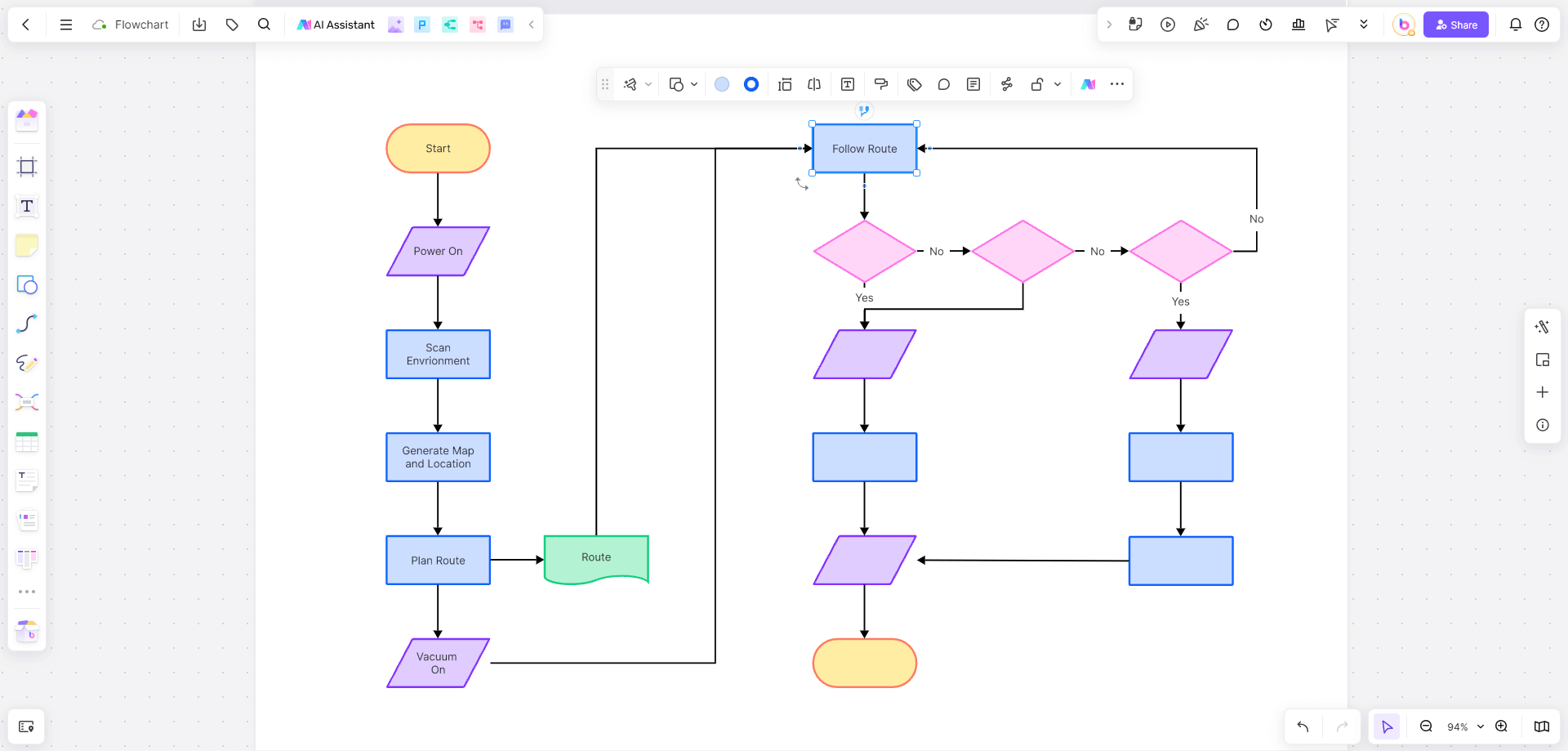
Task: Toggle the follow cursor laser pointer
Action: (1332, 25)
